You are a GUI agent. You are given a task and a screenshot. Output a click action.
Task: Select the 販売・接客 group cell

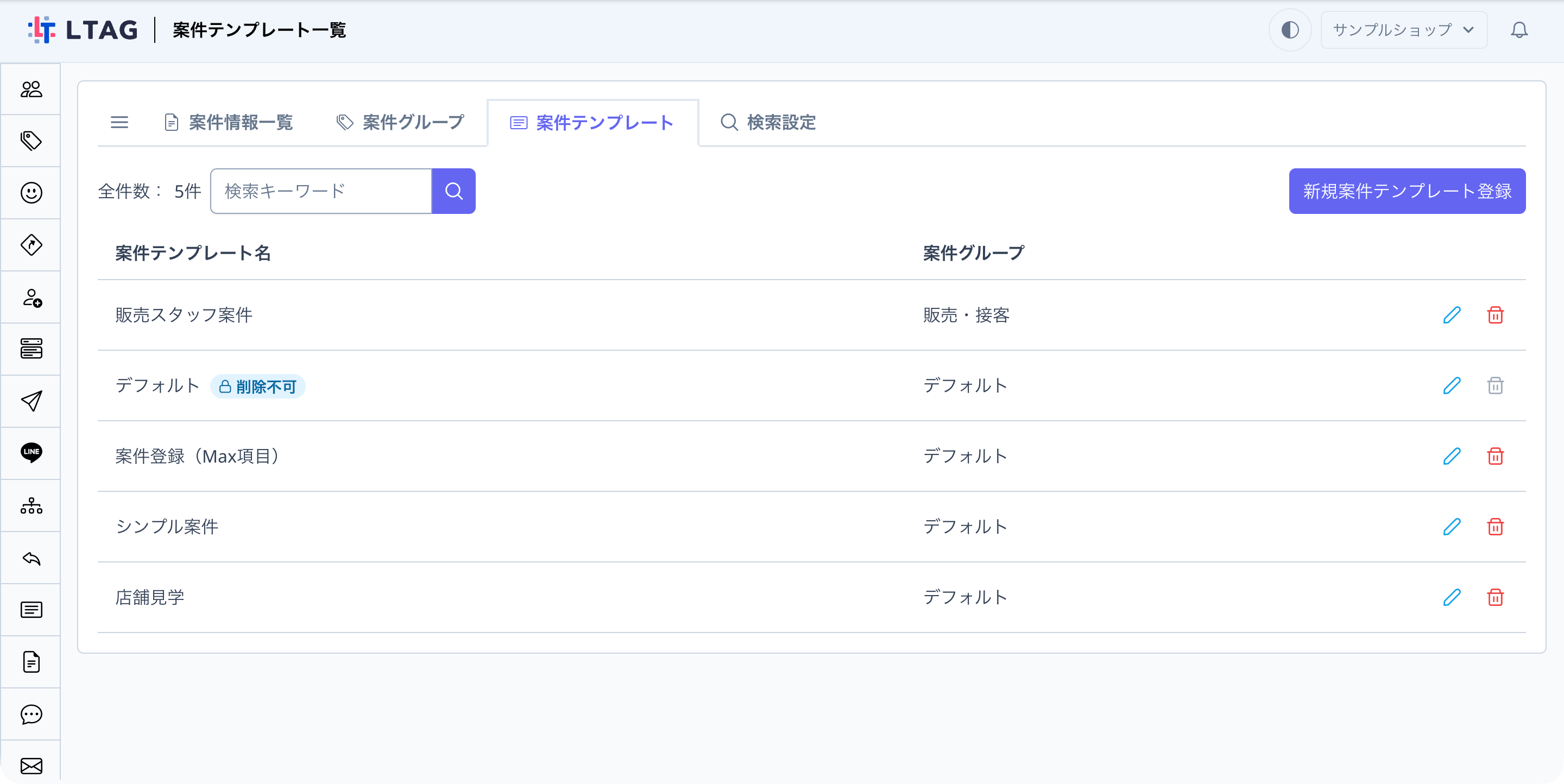(x=966, y=315)
